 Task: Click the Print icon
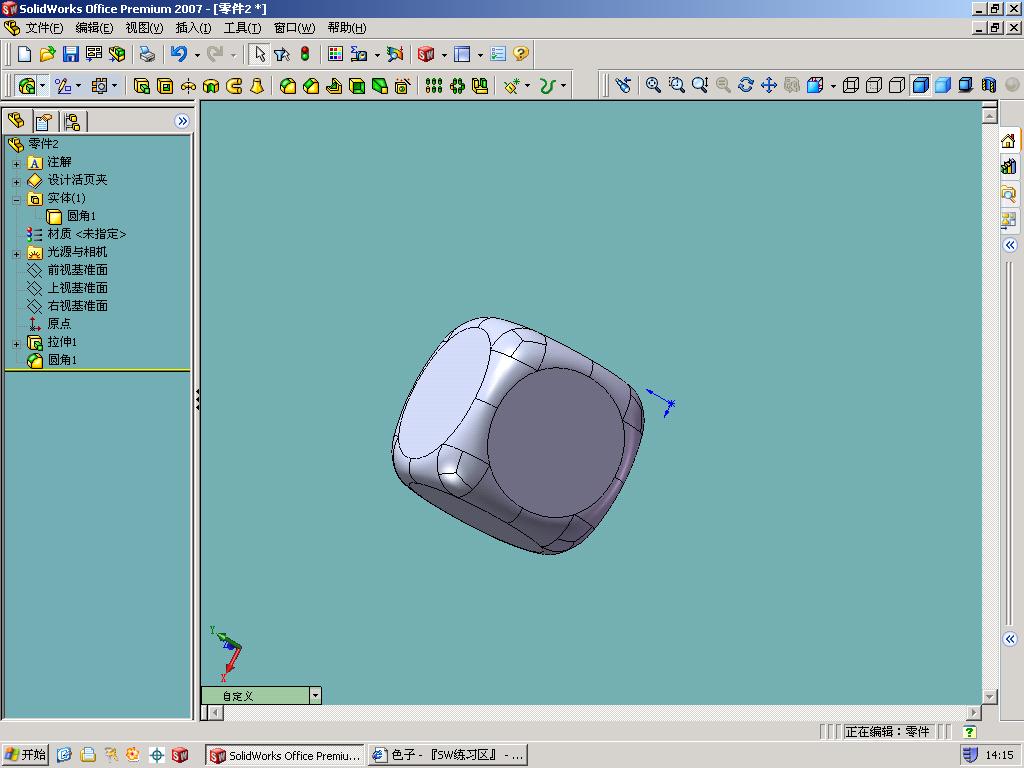click(148, 54)
